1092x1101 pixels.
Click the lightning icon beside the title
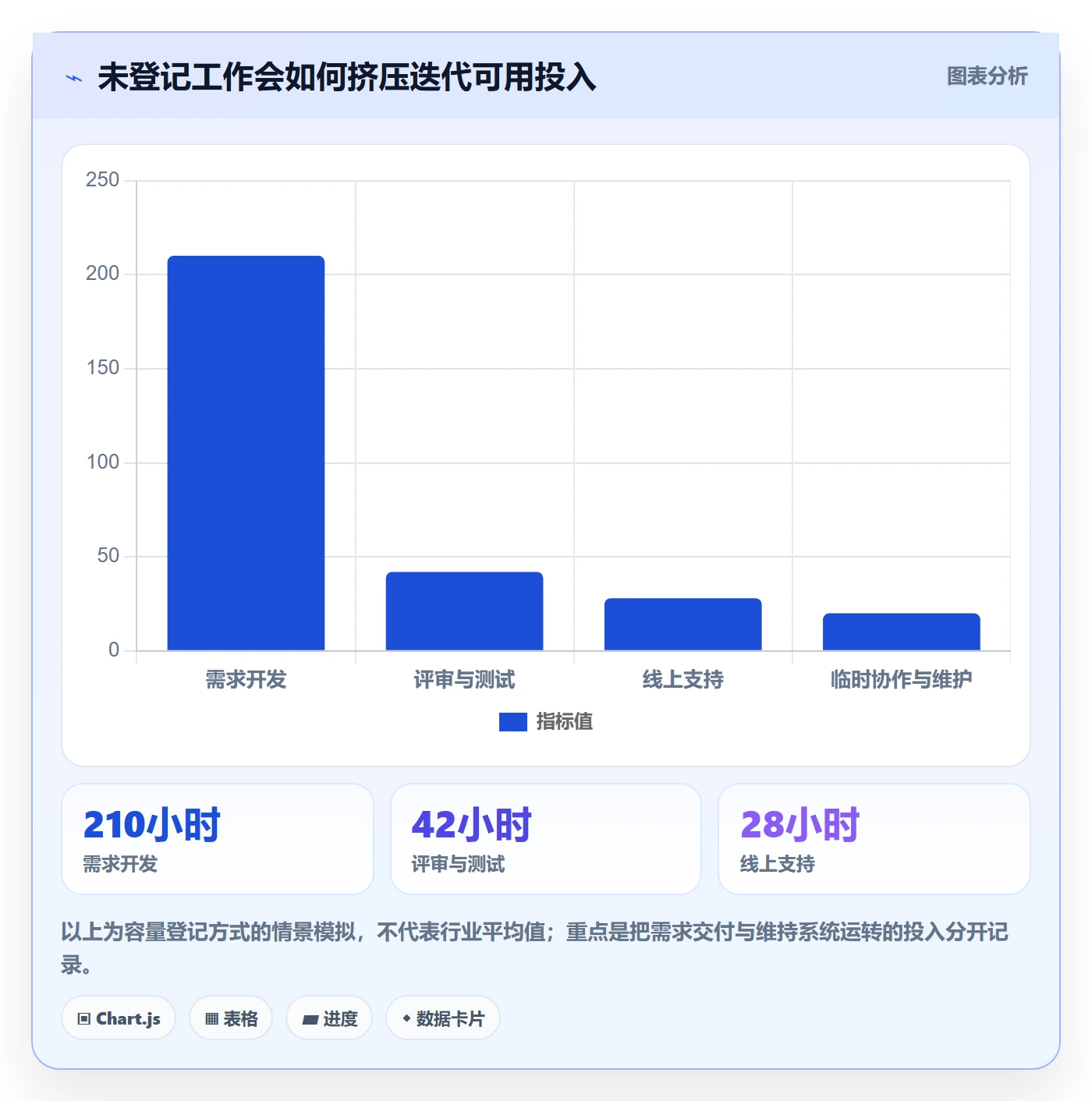pos(74,78)
